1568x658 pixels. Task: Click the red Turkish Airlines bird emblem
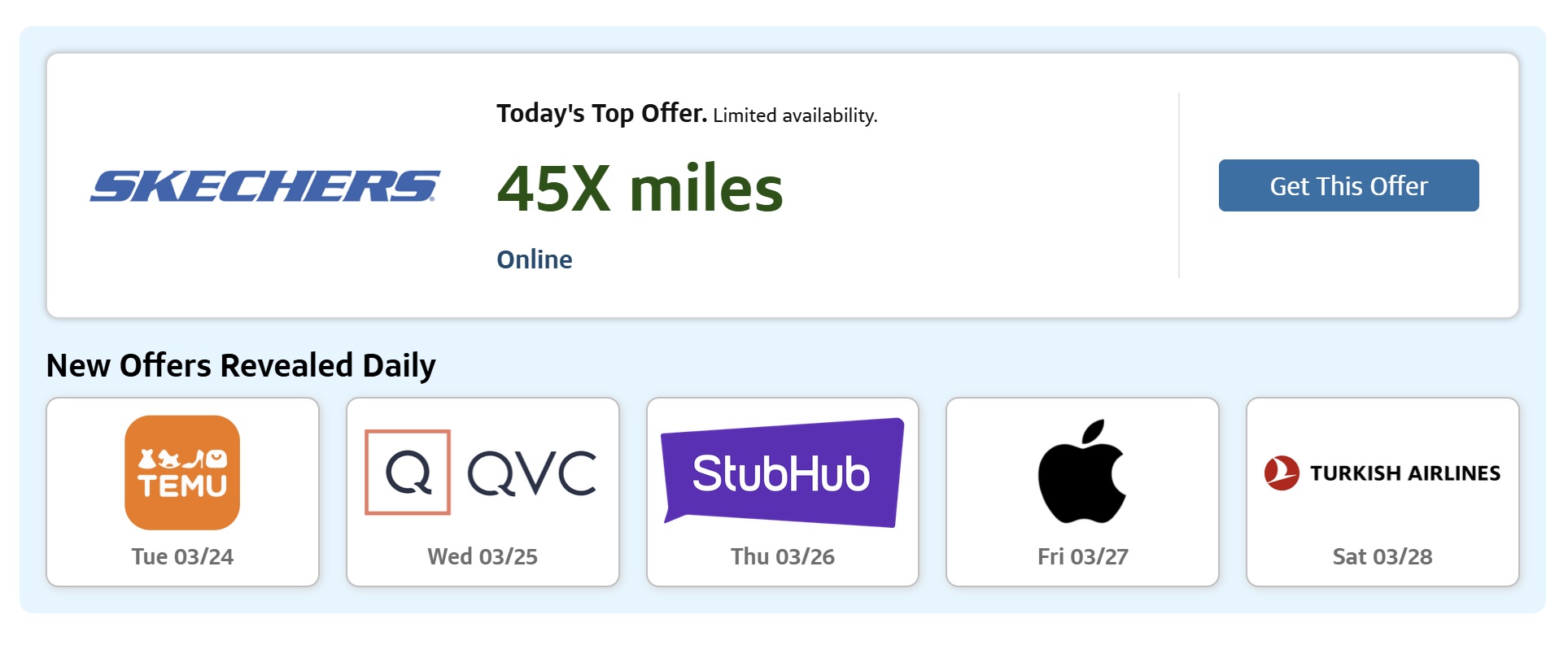(x=1282, y=473)
